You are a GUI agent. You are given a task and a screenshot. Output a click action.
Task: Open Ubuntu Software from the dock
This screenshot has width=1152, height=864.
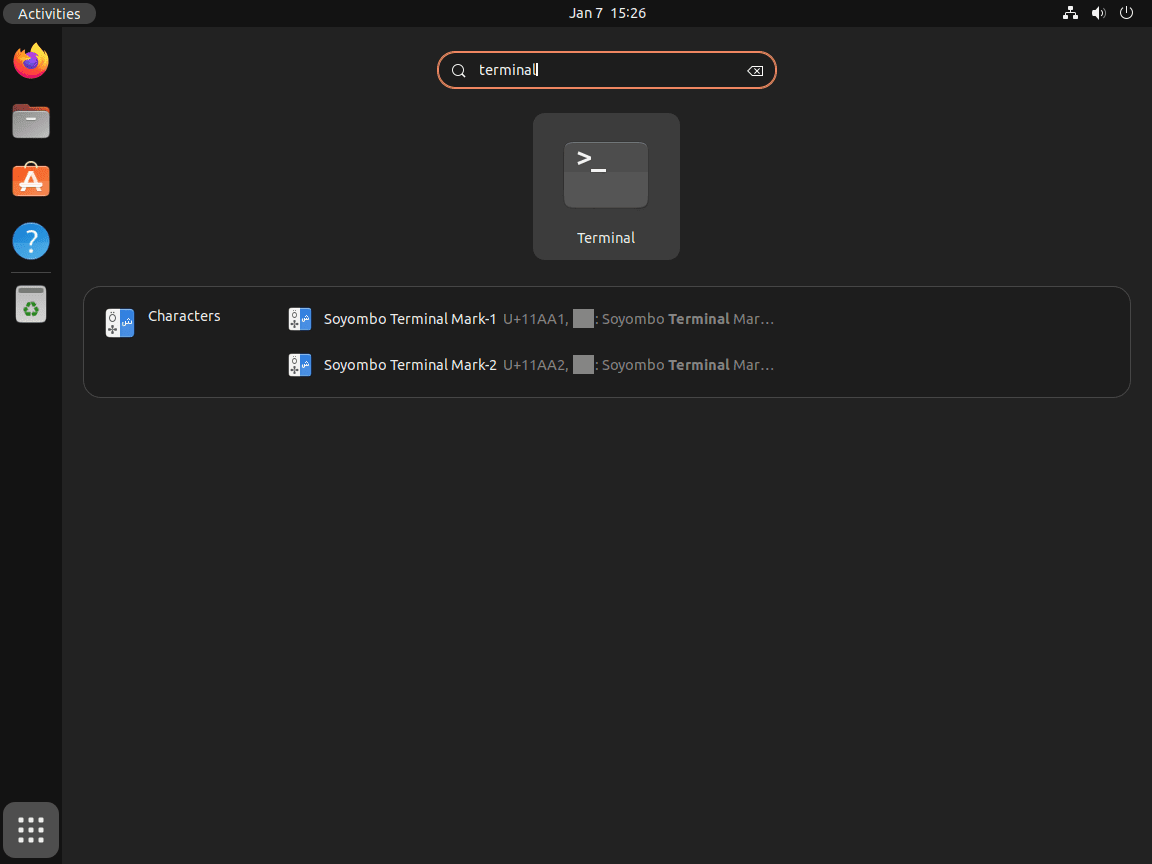30,181
